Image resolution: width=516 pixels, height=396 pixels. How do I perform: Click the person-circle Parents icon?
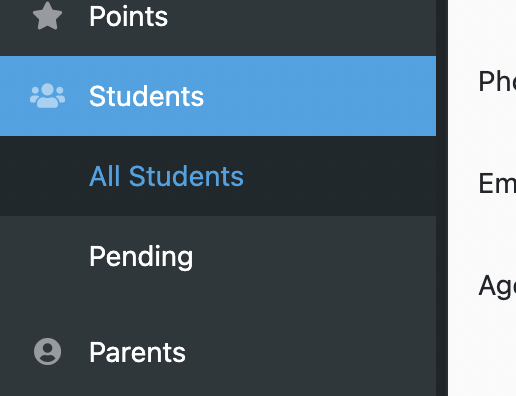pos(47,351)
